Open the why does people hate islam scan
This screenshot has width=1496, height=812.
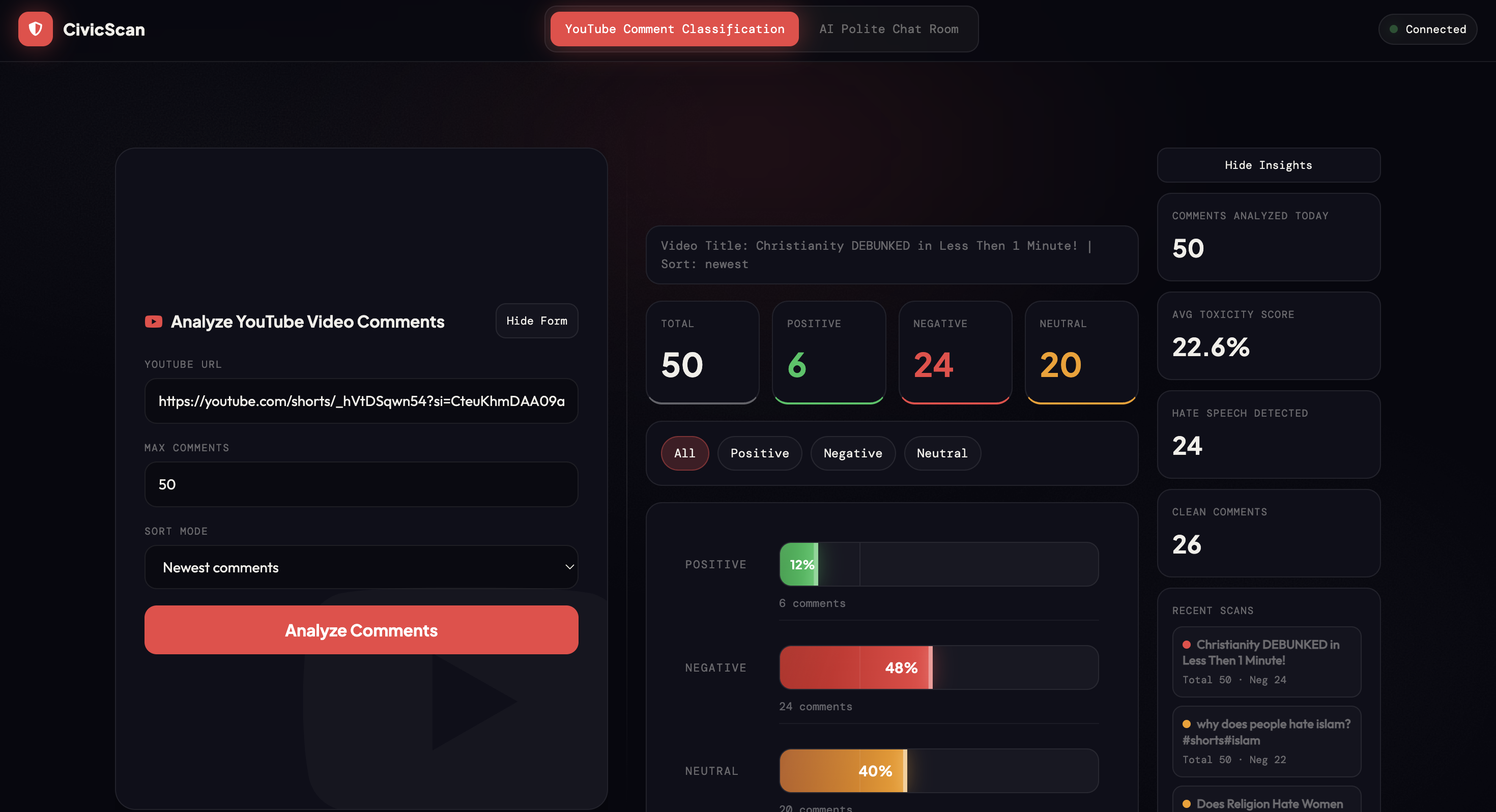(1267, 742)
